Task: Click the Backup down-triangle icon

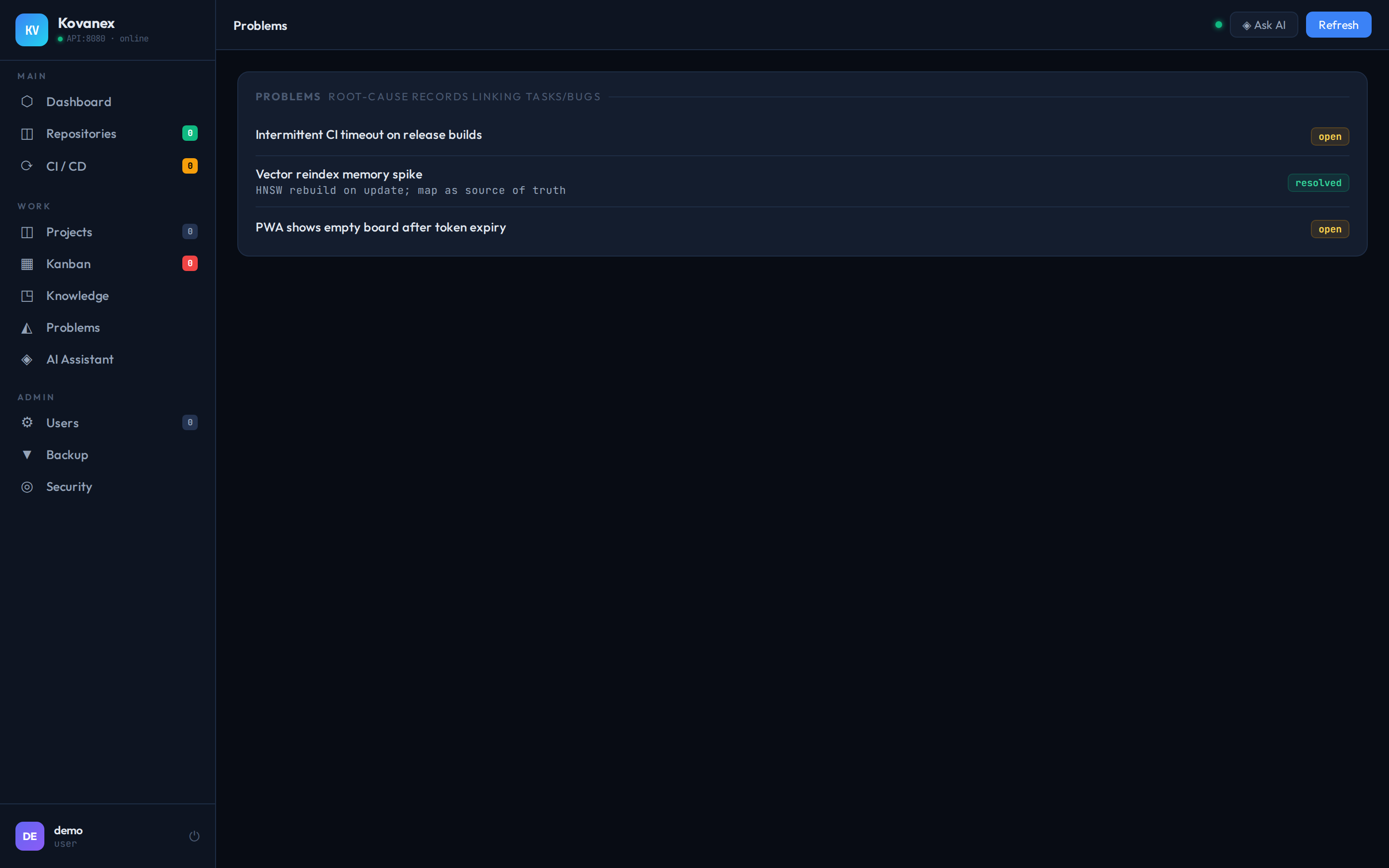Action: pos(27,455)
